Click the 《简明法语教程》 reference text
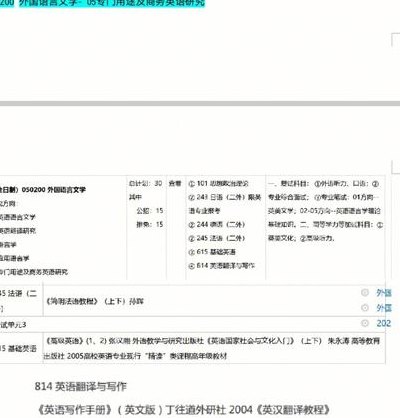Screen dimensions: 400x418 [95, 301]
